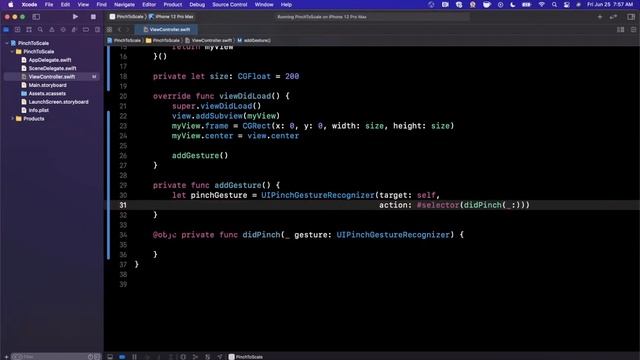Click Simulate Location arrow icon
This screenshot has height=360, width=640.
click(x=220, y=357)
